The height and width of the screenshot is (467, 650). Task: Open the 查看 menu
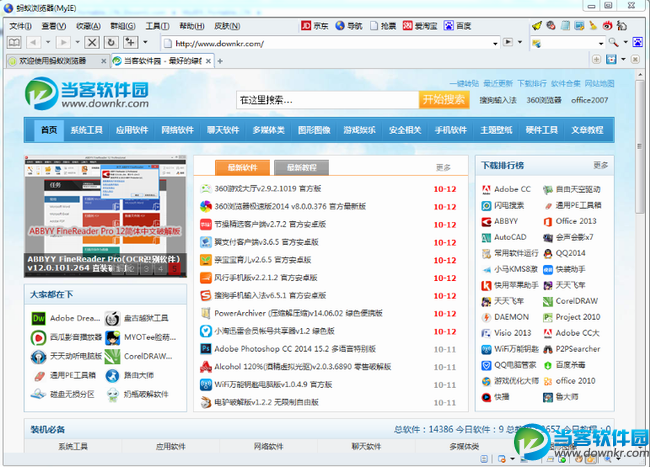click(x=53, y=26)
